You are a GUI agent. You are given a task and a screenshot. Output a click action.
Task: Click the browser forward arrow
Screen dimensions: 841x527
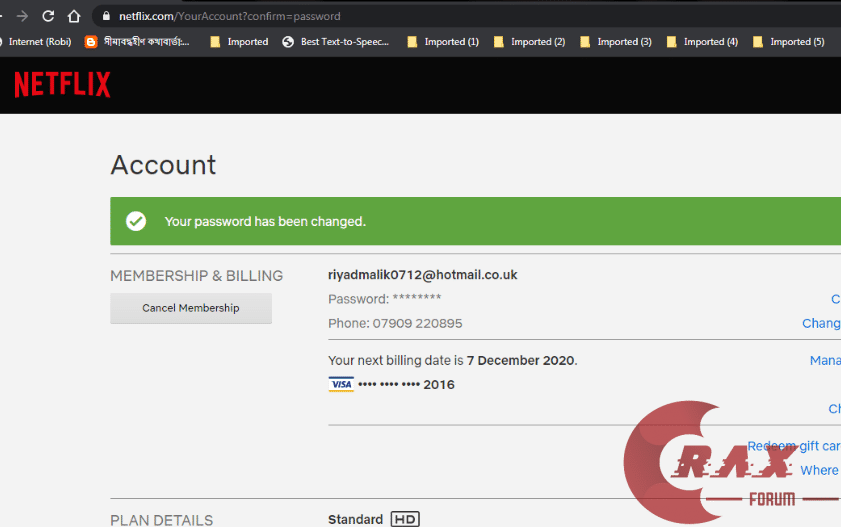(22, 16)
